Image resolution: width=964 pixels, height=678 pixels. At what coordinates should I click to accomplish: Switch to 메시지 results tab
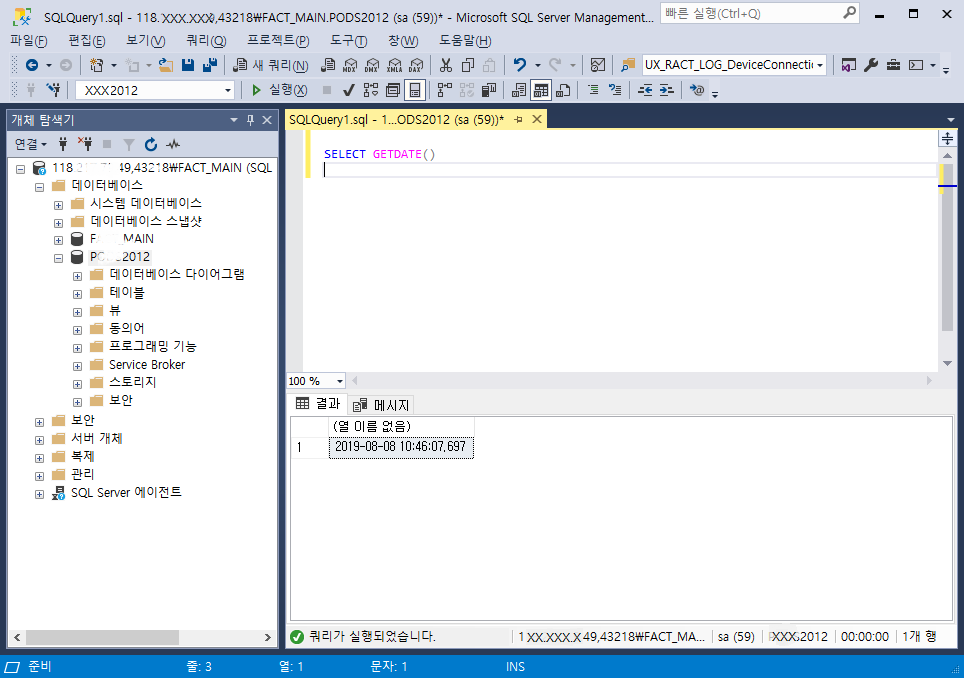click(381, 405)
